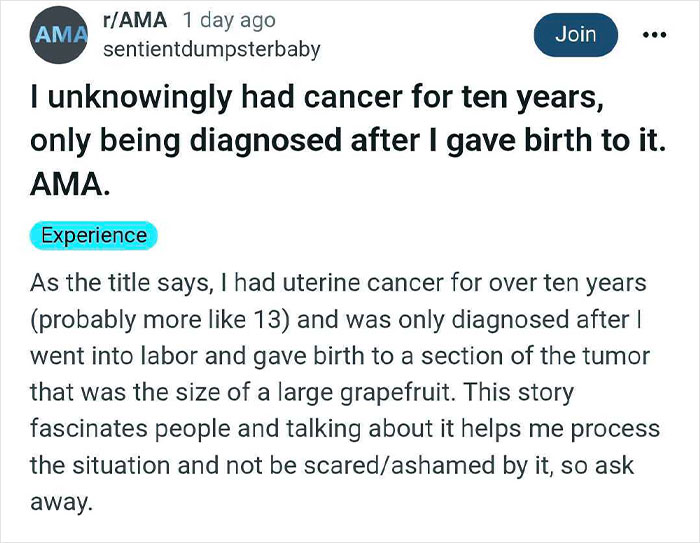View sentientdumpsterbaby's user profile

pyautogui.click(x=212, y=48)
